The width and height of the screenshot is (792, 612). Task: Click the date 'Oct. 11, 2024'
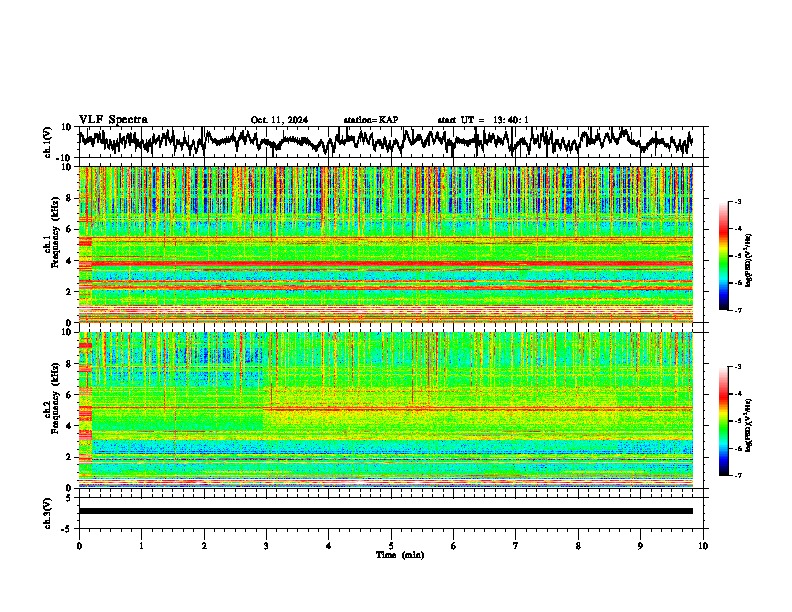point(279,120)
